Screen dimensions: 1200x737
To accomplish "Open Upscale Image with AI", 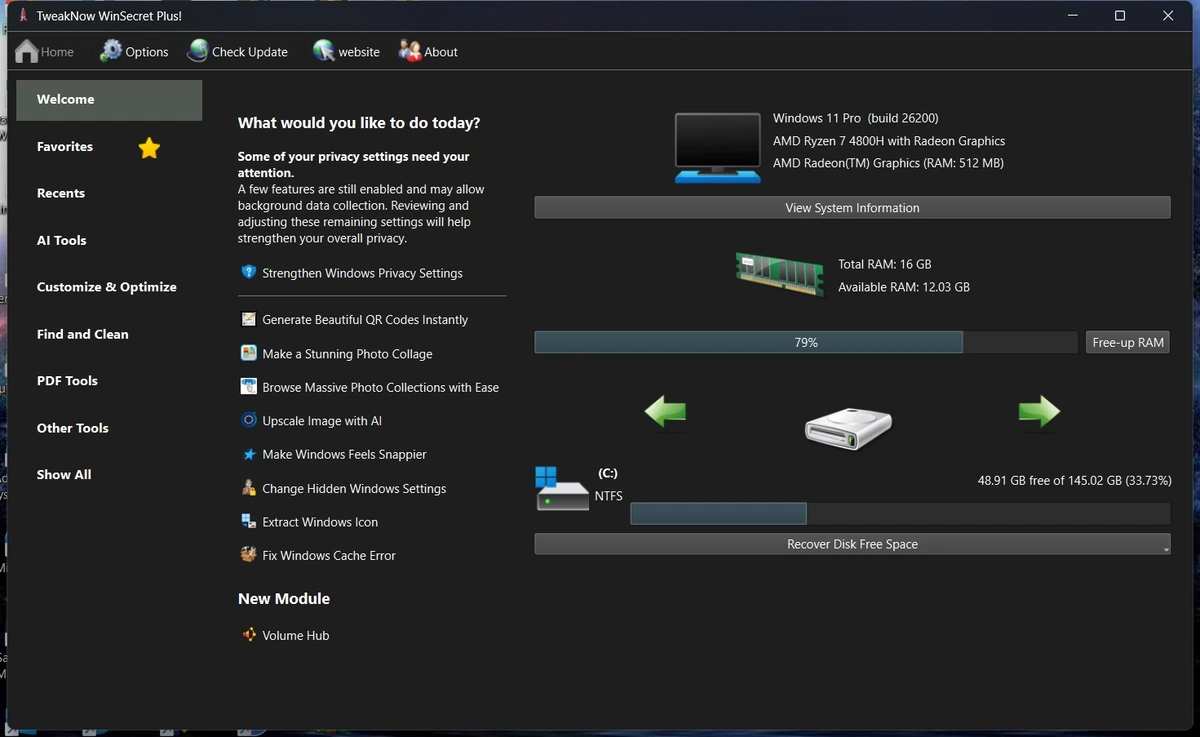I will pos(322,421).
